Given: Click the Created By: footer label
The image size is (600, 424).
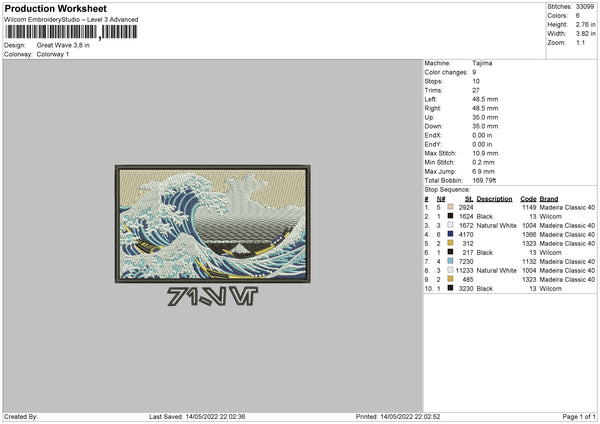Looking at the screenshot, I should pyautogui.click(x=21, y=417).
